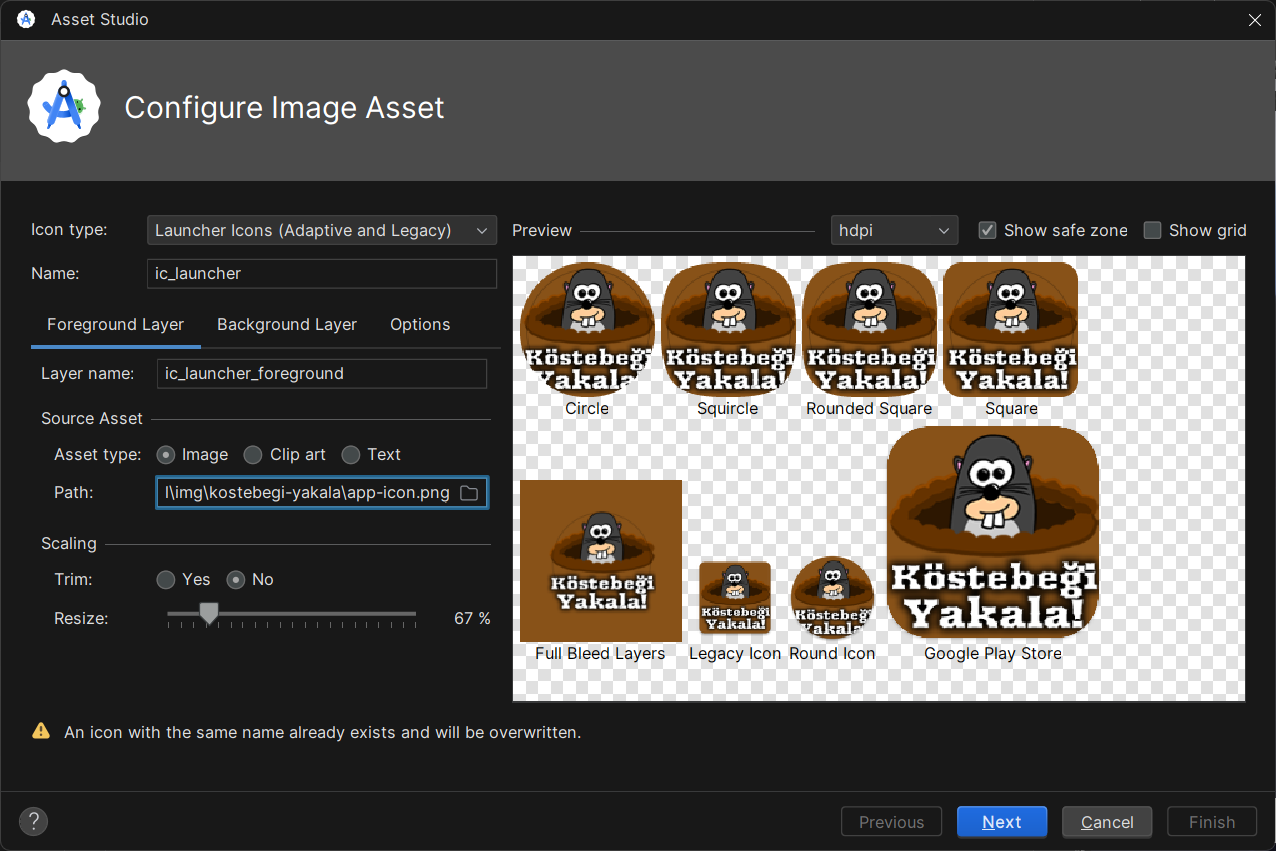Click the Preview label
This screenshot has width=1276, height=851.
(542, 230)
